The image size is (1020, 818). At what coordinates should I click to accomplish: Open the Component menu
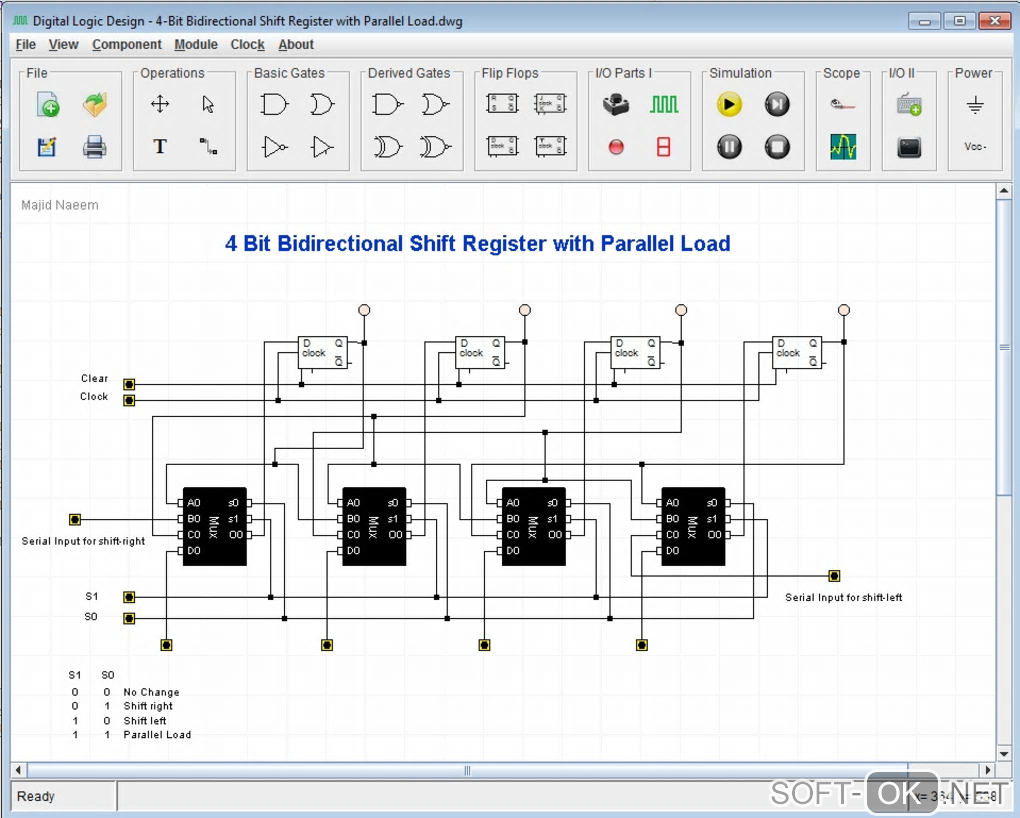click(x=126, y=44)
